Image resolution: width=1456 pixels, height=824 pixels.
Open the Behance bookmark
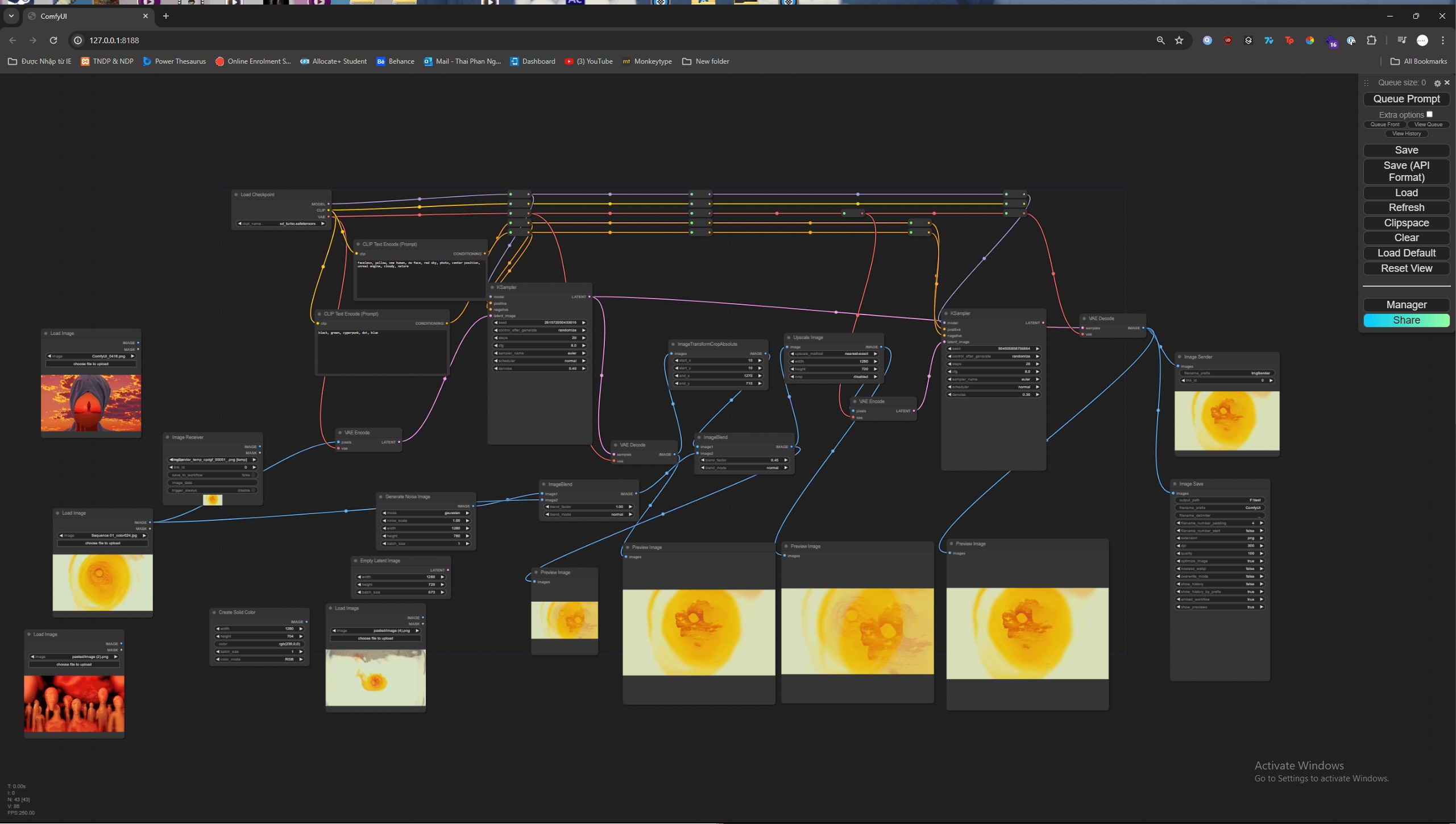pyautogui.click(x=395, y=61)
